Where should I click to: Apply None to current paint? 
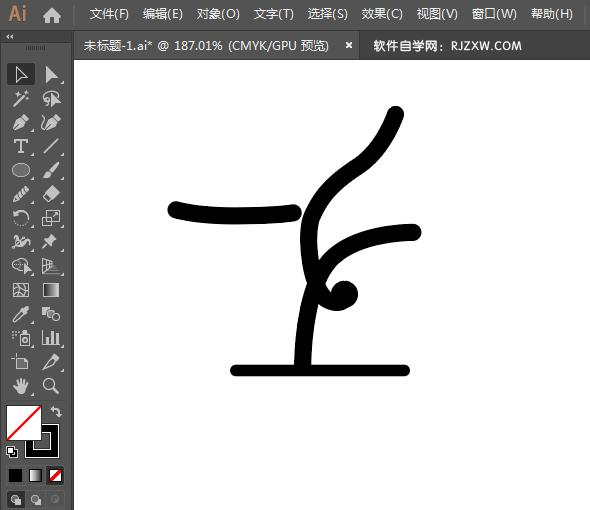click(56, 475)
